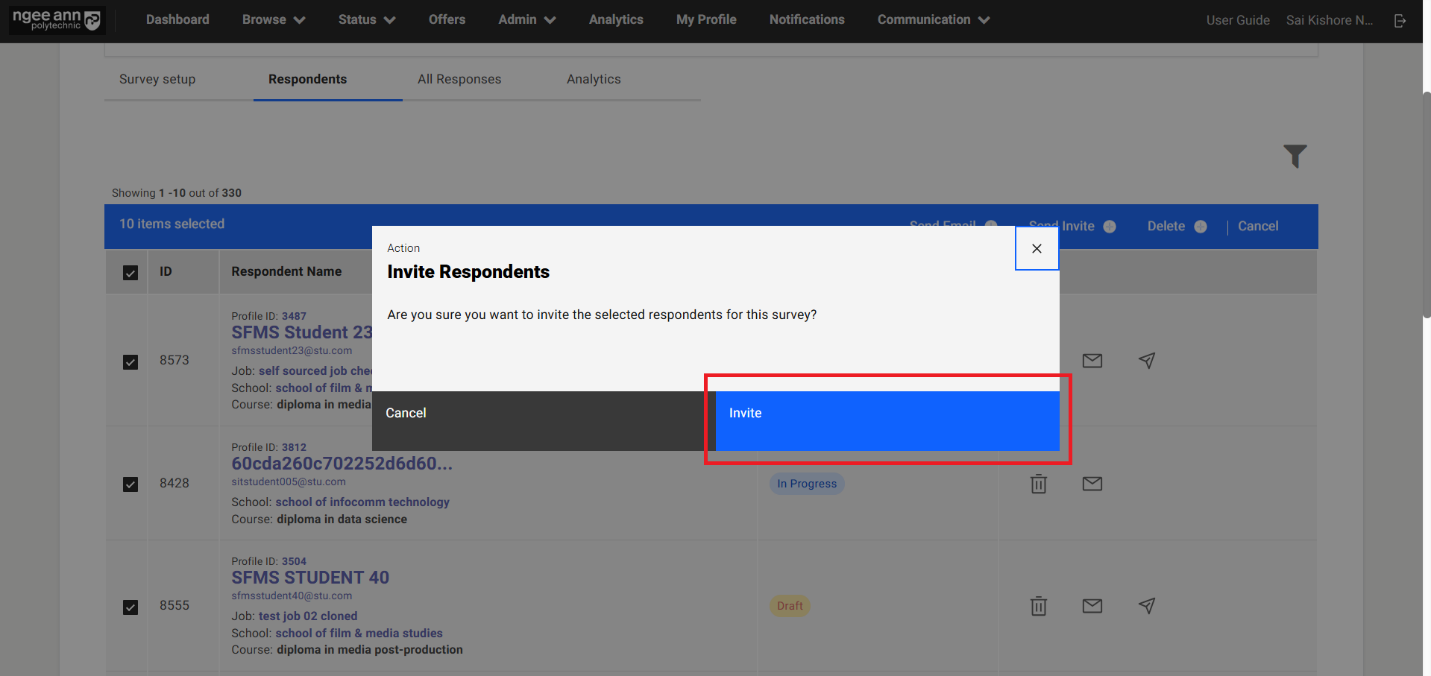Open the Status dropdown menu
The width and height of the screenshot is (1431, 676).
pos(366,20)
